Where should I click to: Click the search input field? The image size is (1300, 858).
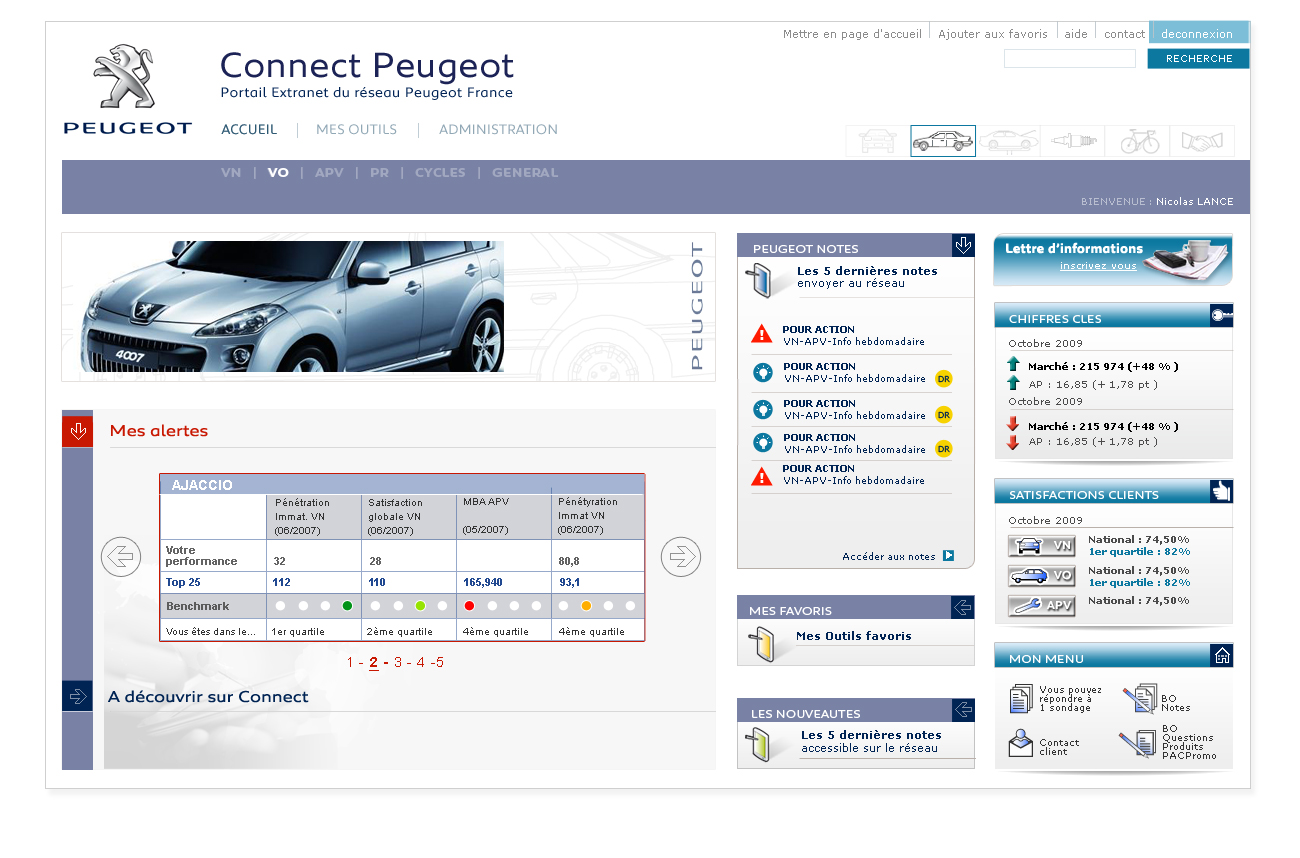click(1070, 59)
